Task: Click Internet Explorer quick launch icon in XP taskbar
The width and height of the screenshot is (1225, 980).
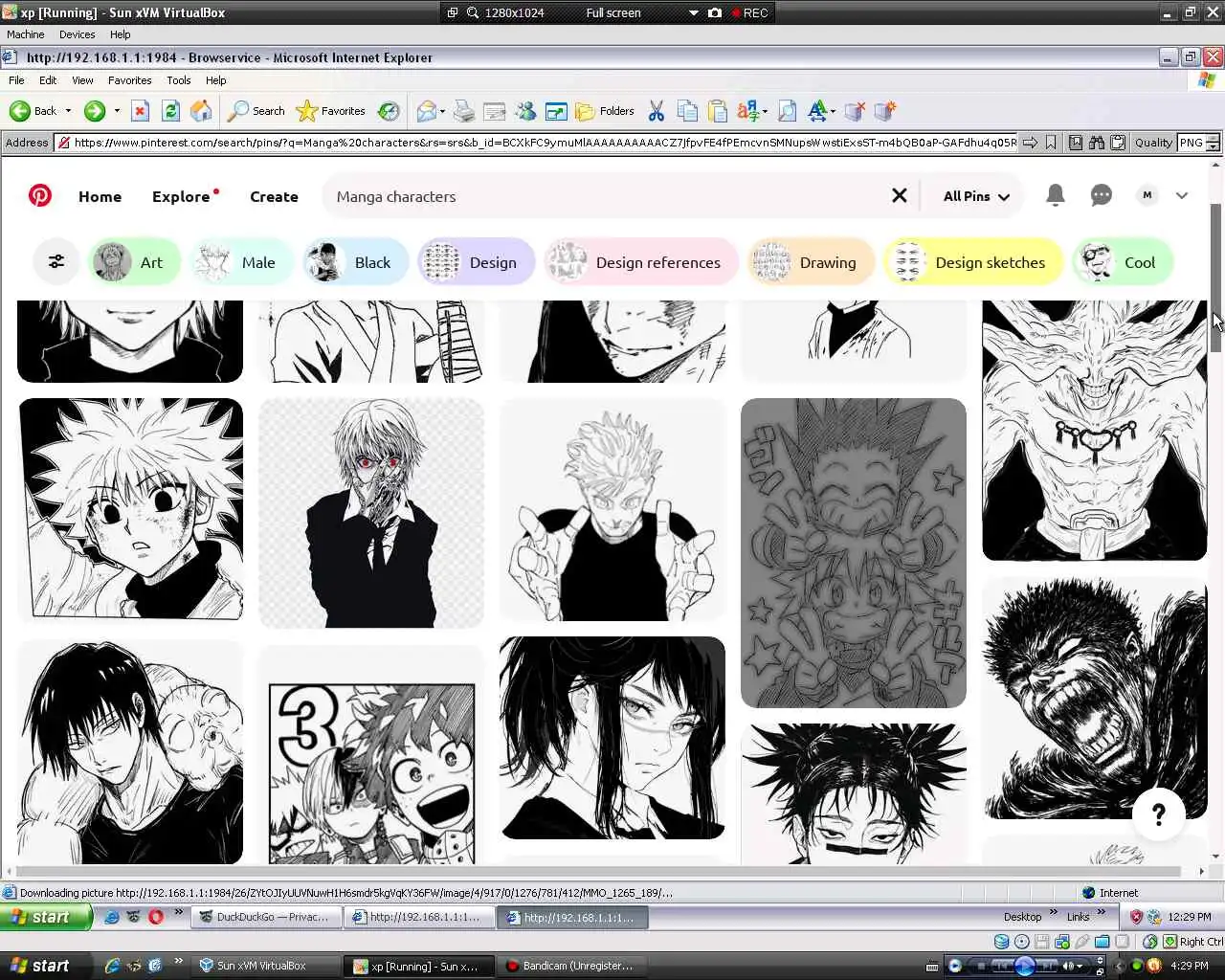Action: tap(112, 917)
